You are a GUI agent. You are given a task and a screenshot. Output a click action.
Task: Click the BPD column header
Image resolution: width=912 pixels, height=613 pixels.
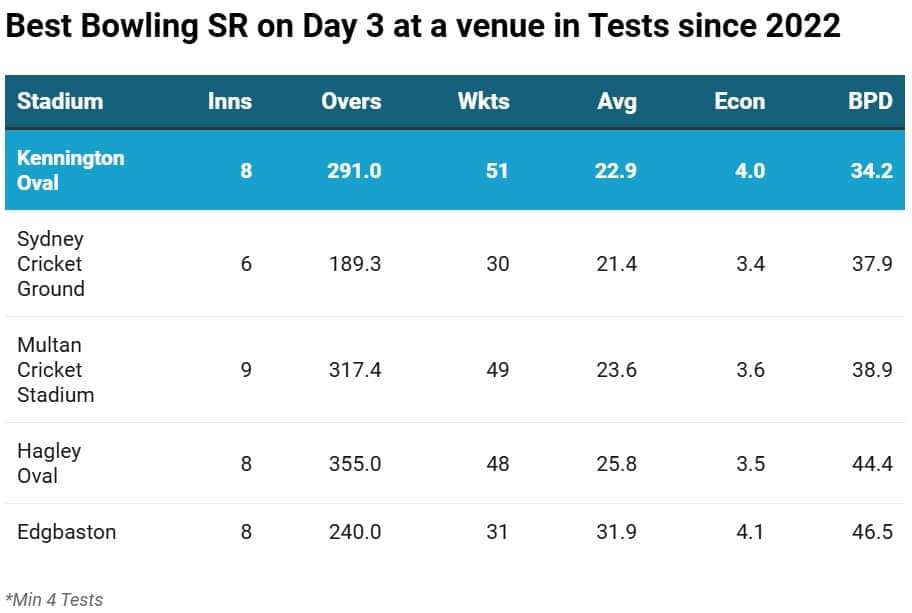click(870, 101)
